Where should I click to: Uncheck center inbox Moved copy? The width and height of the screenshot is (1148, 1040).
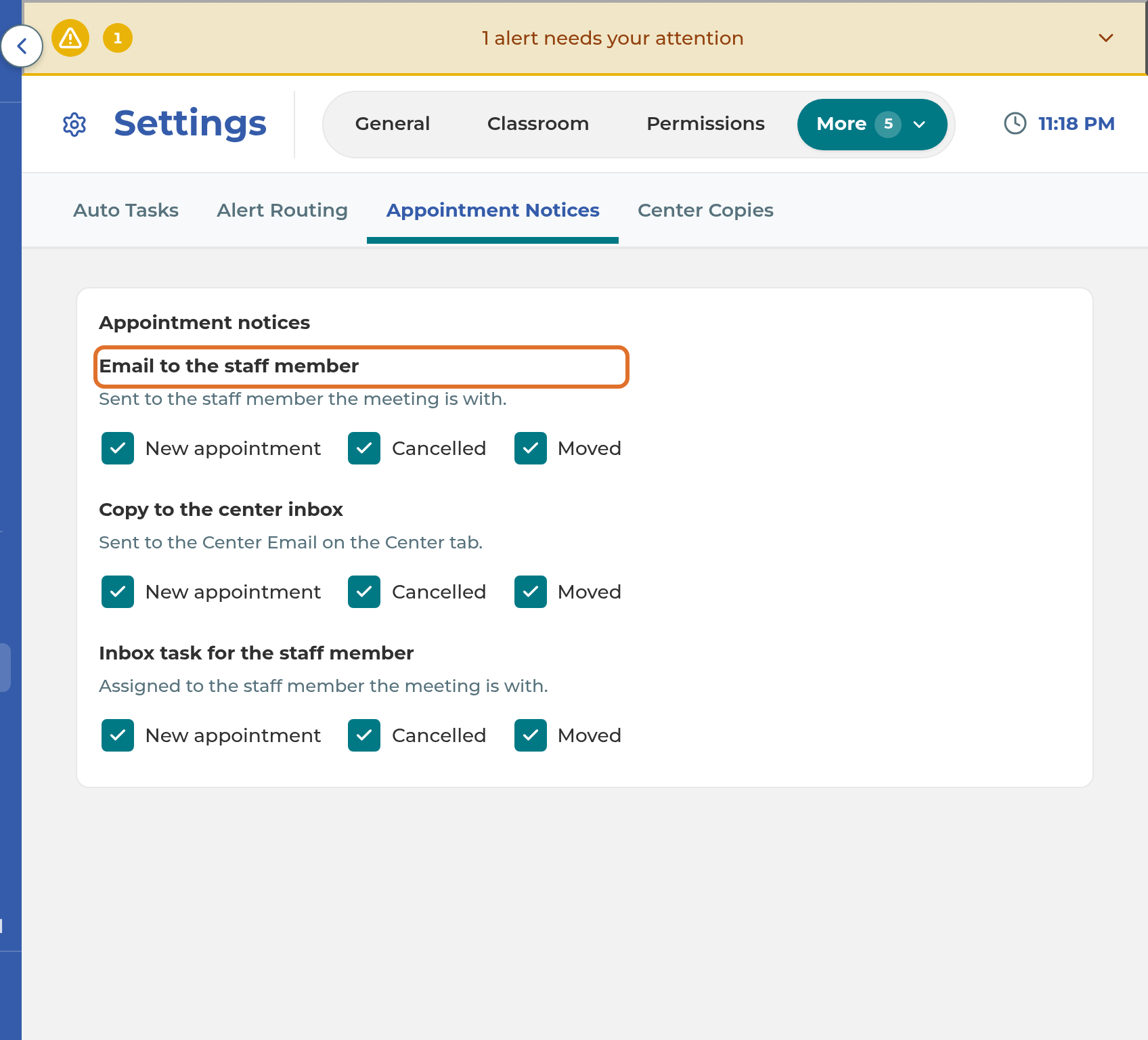click(531, 592)
